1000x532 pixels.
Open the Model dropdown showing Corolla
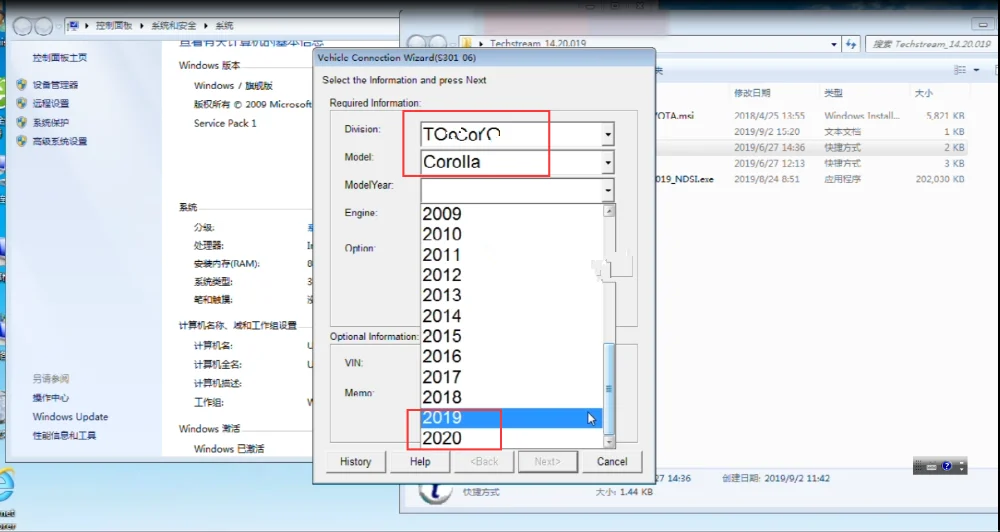517,162
